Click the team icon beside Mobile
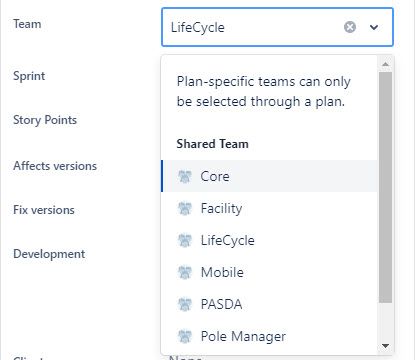 point(185,272)
